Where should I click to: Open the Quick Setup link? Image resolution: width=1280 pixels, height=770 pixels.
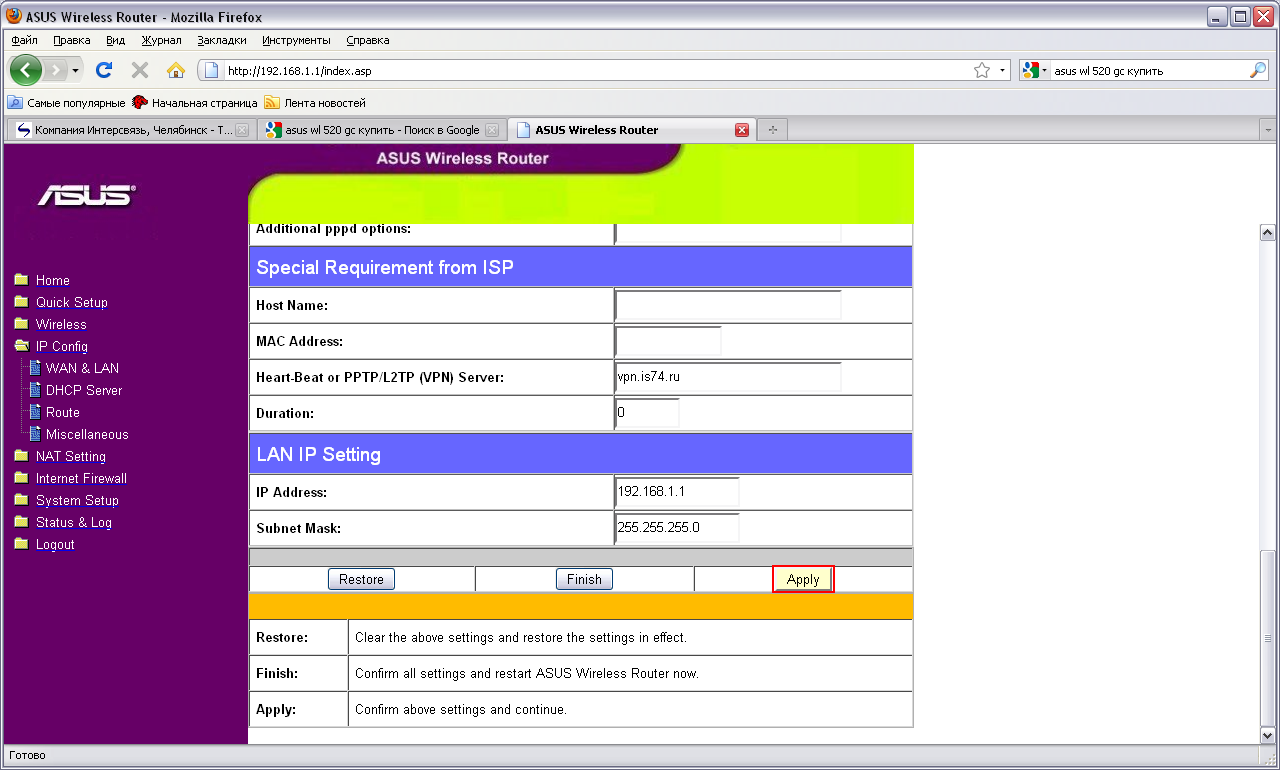point(72,303)
